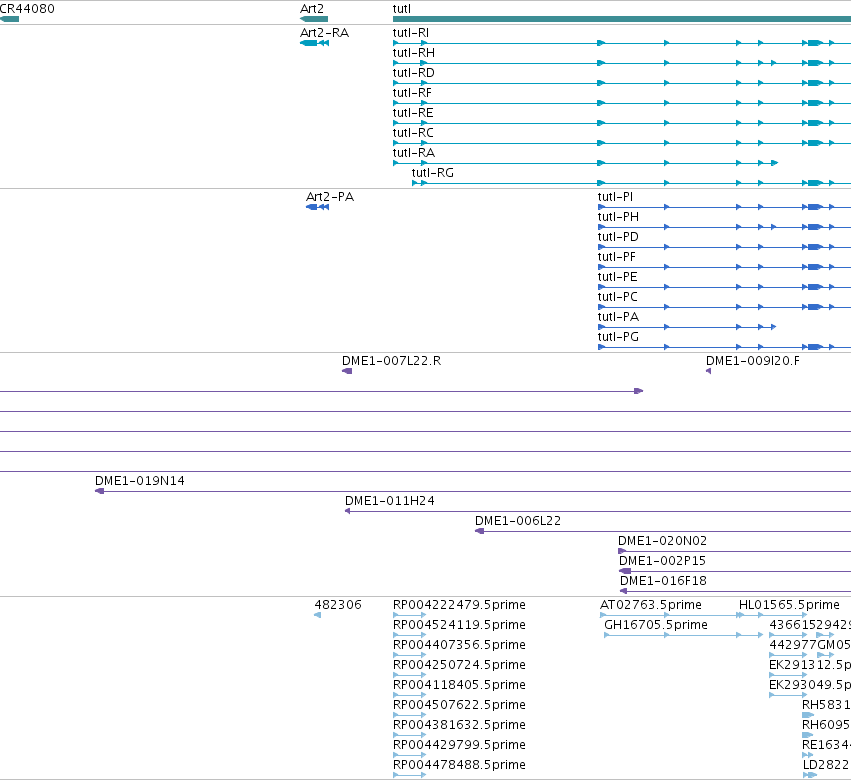Select the tutl-PG protein label
This screenshot has width=851, height=780.
click(x=618, y=337)
